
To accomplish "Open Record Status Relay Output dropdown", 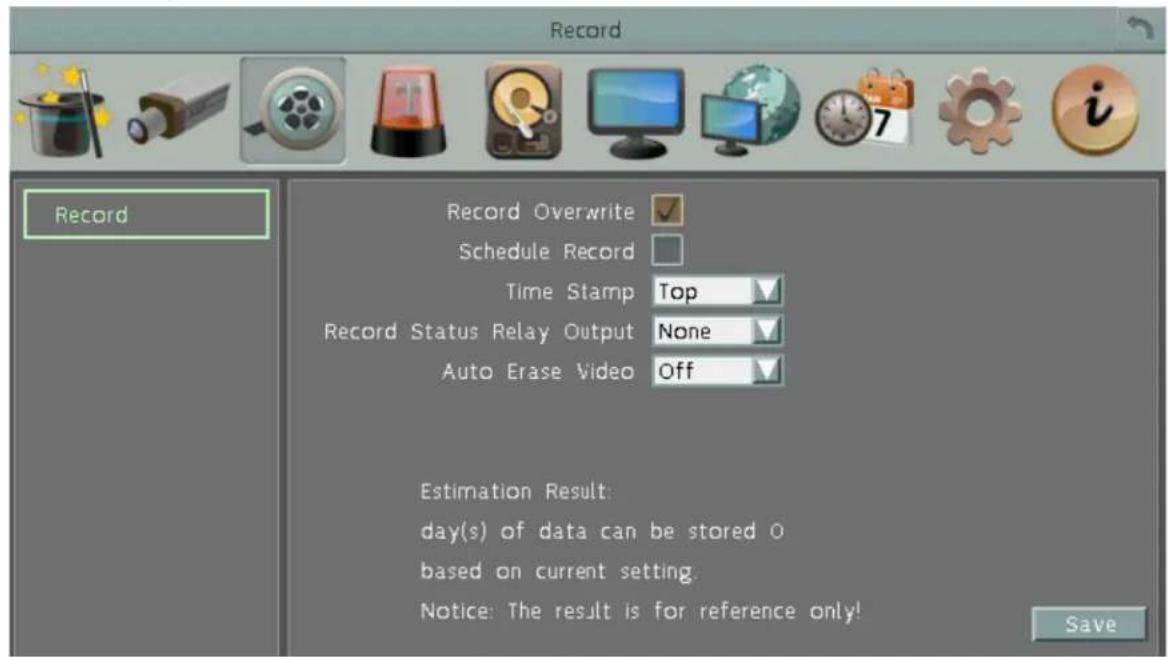I will (x=717, y=331).
